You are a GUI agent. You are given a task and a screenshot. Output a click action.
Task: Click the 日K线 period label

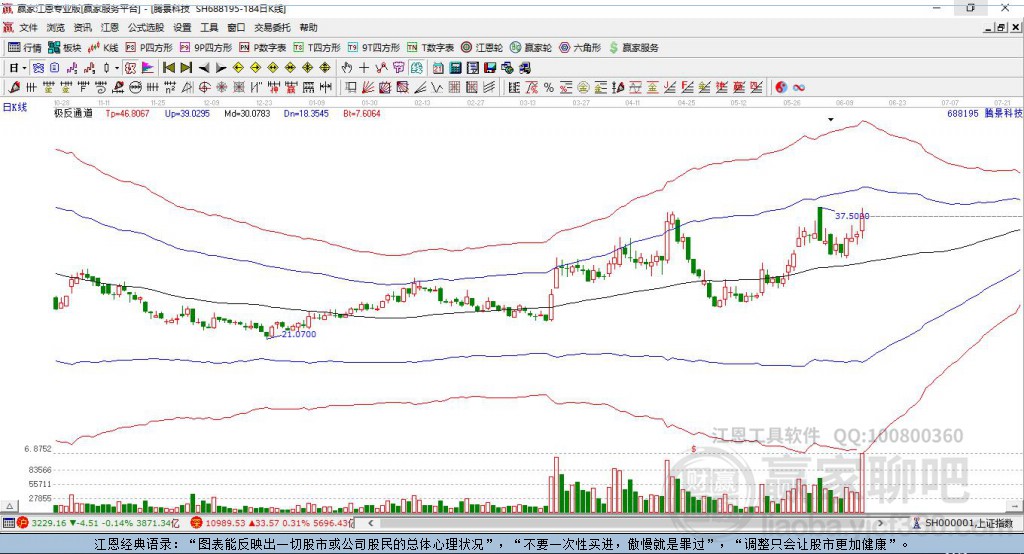point(15,107)
